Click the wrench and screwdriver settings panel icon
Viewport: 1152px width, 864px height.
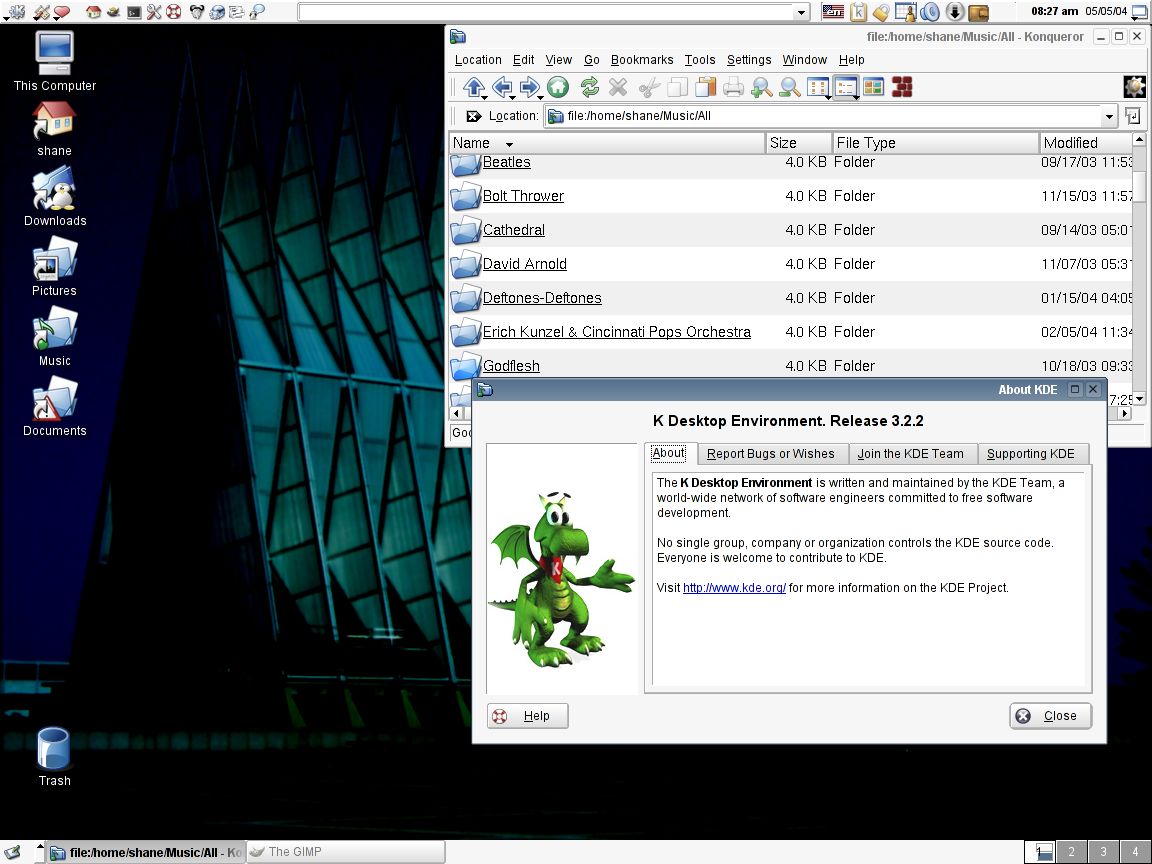click(x=154, y=12)
